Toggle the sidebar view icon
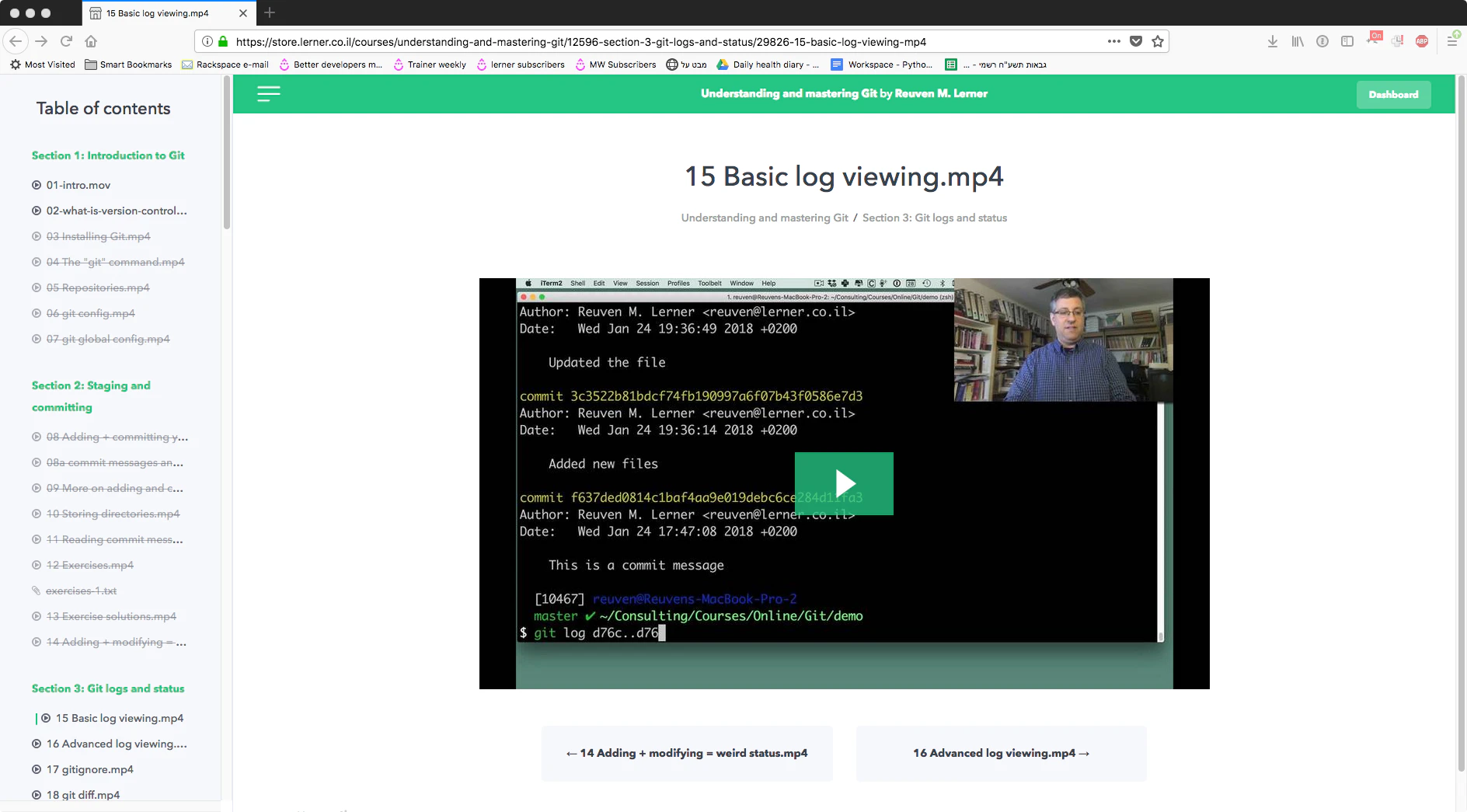 [1347, 41]
